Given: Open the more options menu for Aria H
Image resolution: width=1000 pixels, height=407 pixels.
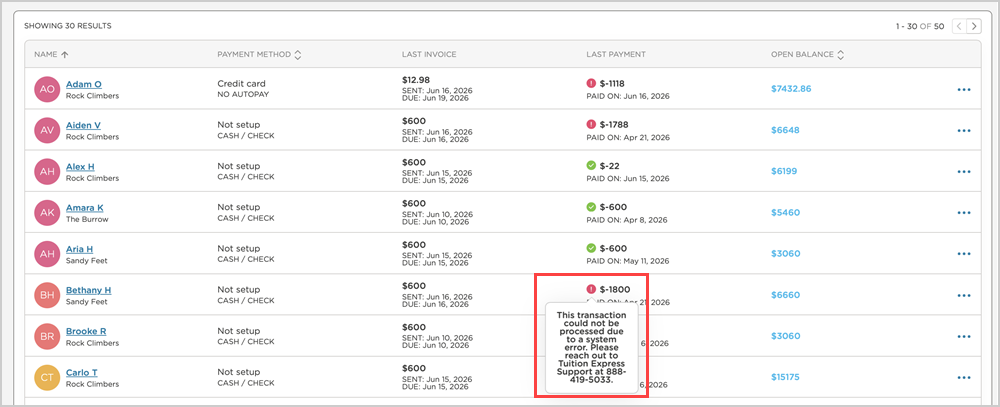Looking at the screenshot, I should [x=964, y=254].
